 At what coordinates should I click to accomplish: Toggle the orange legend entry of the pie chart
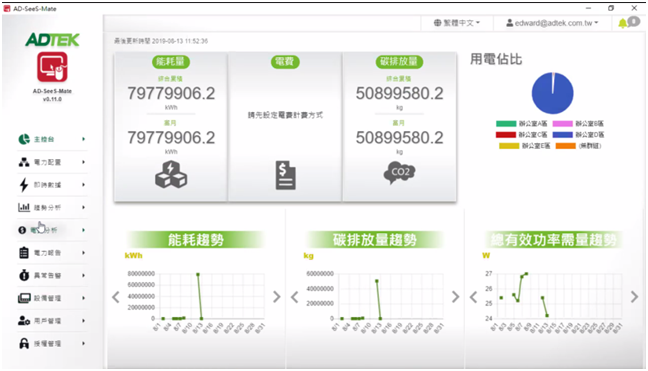tap(578, 146)
